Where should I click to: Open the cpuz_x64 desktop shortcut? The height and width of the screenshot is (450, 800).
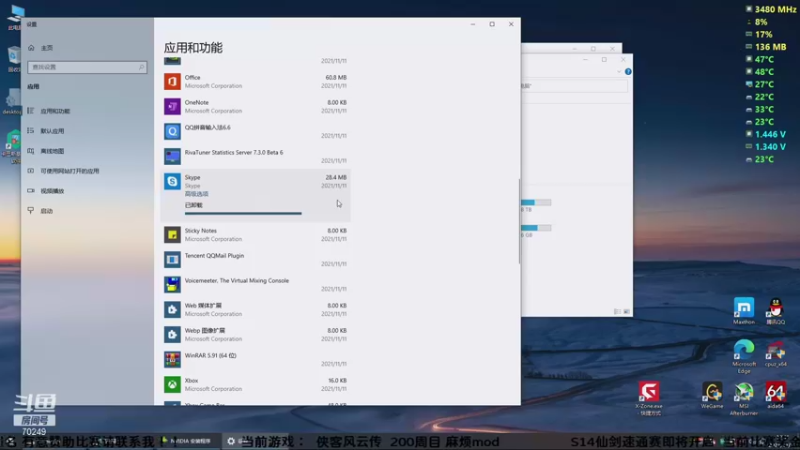pyautogui.click(x=776, y=354)
